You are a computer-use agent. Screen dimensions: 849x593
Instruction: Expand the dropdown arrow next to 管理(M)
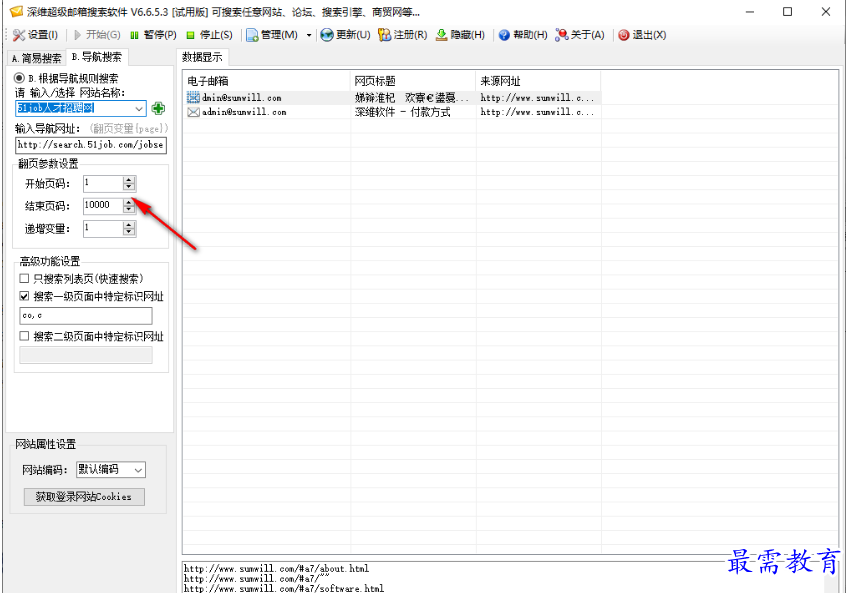[309, 35]
